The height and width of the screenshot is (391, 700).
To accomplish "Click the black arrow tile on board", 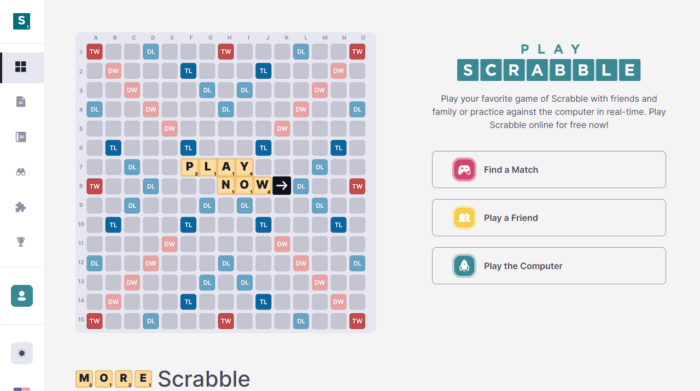I will point(282,186).
